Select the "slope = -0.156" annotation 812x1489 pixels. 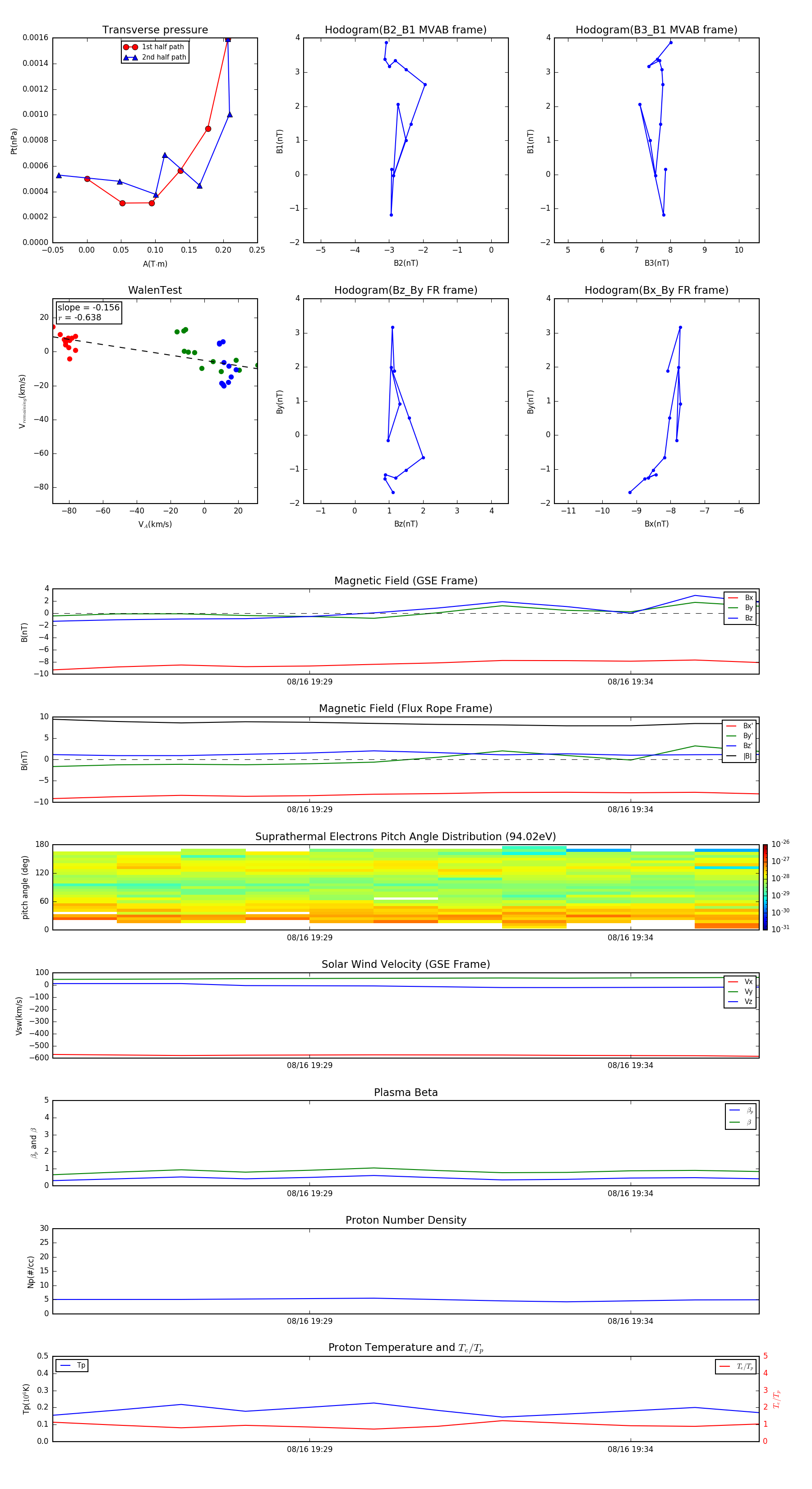[88, 308]
